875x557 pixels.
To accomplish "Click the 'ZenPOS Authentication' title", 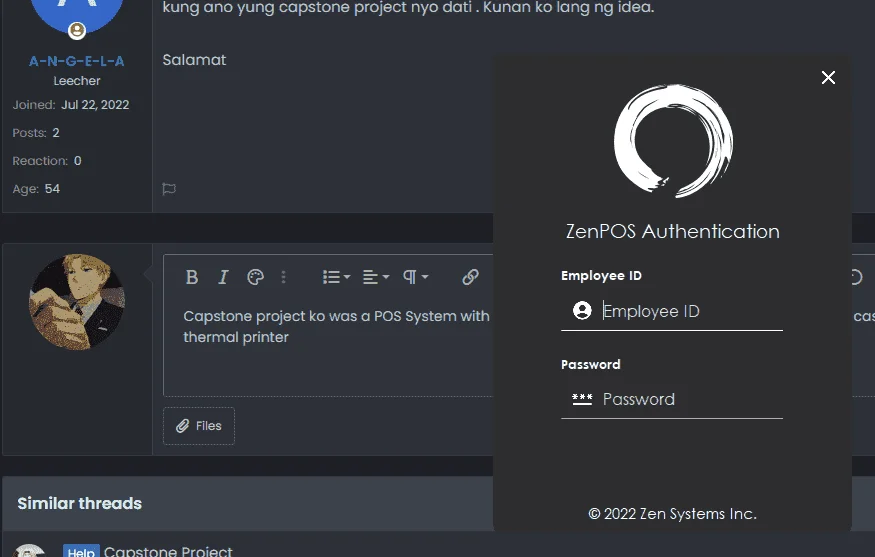I will (x=672, y=231).
